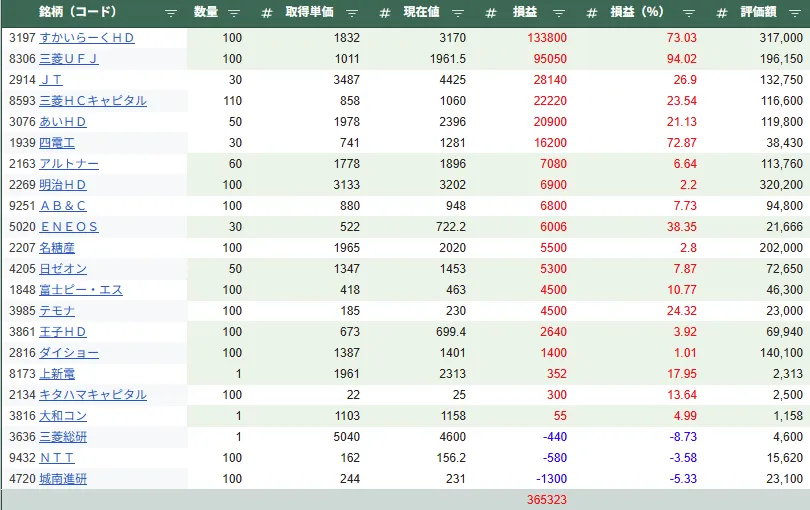Select the 評価額 column header label
Image resolution: width=810 pixels, height=510 pixels.
tap(758, 12)
